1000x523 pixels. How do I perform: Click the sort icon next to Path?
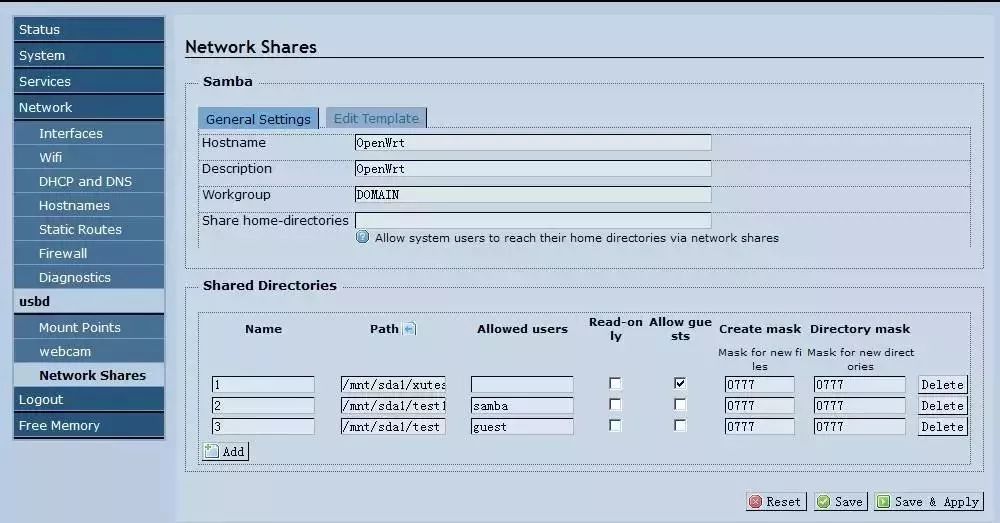click(409, 329)
